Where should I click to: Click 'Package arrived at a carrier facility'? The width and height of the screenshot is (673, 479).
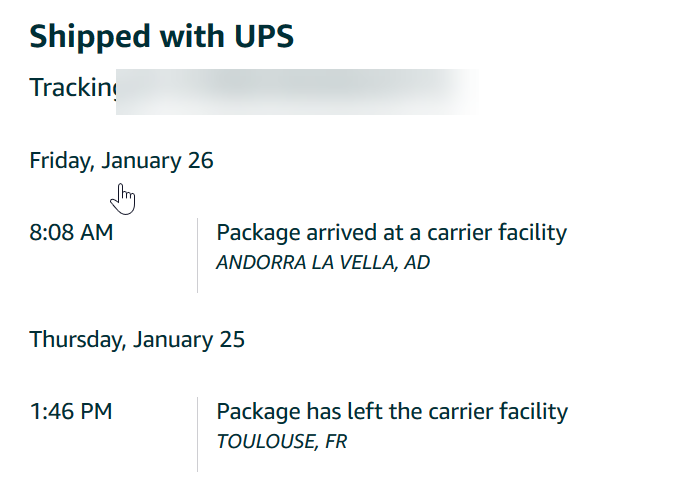pyautogui.click(x=391, y=233)
